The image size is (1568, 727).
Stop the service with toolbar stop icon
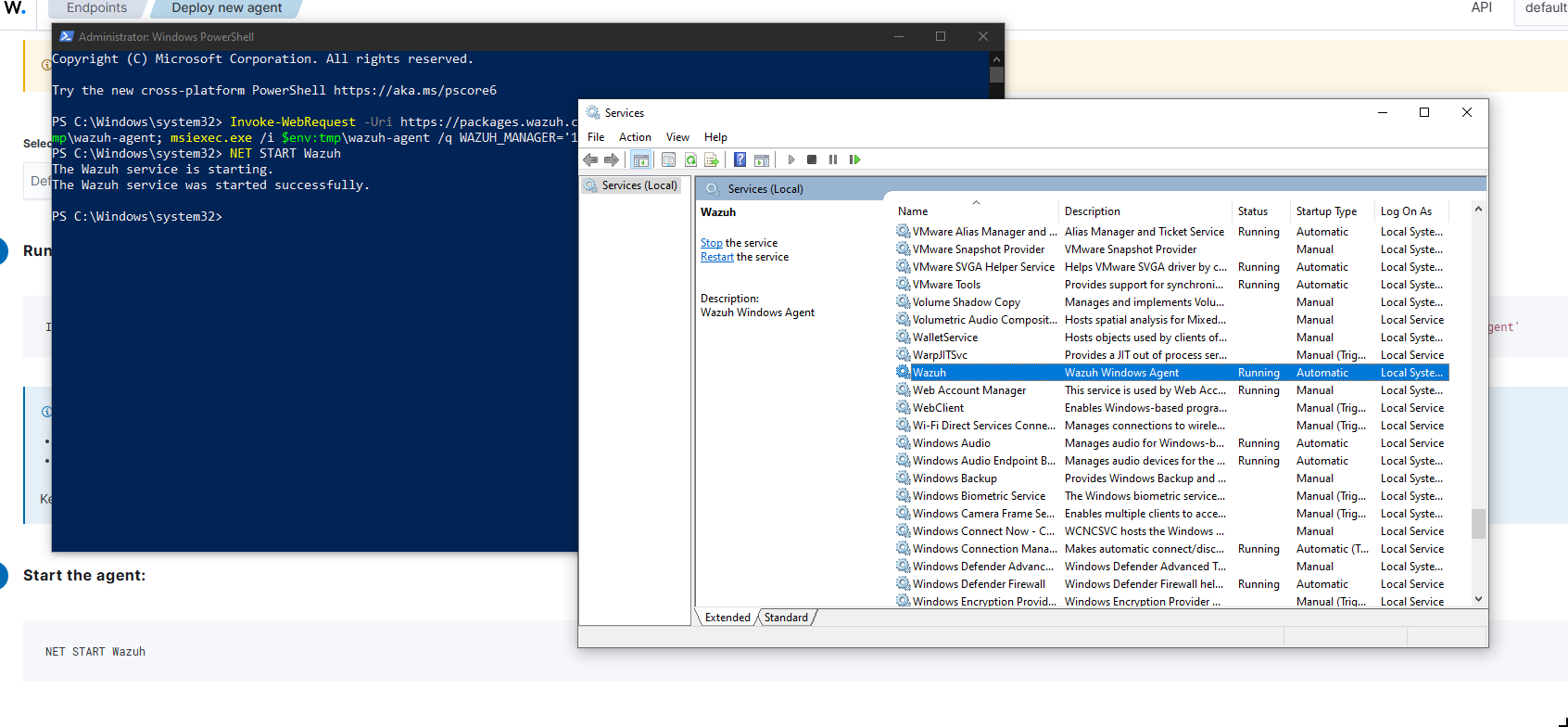[x=812, y=159]
